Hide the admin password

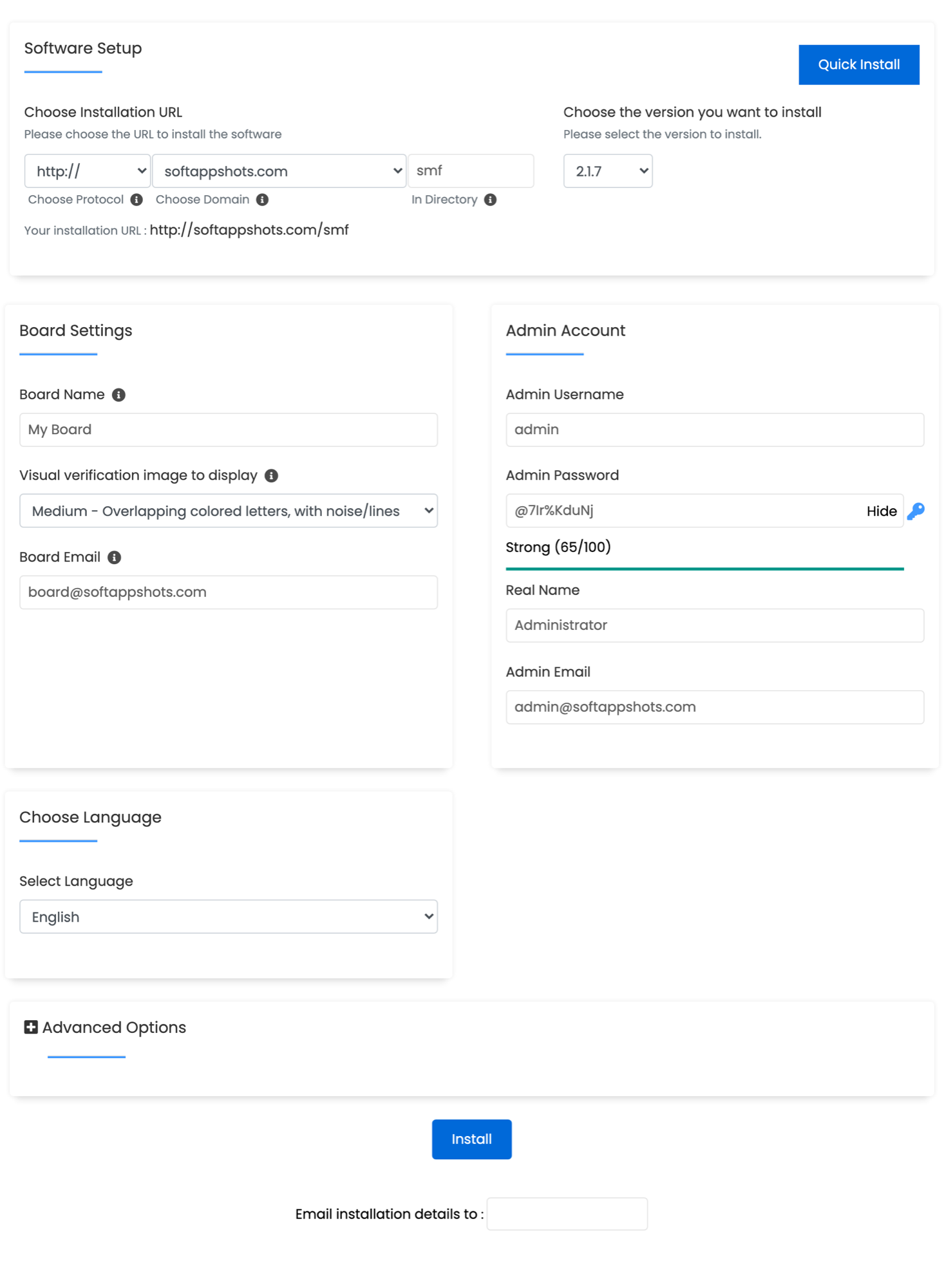[x=882, y=511]
